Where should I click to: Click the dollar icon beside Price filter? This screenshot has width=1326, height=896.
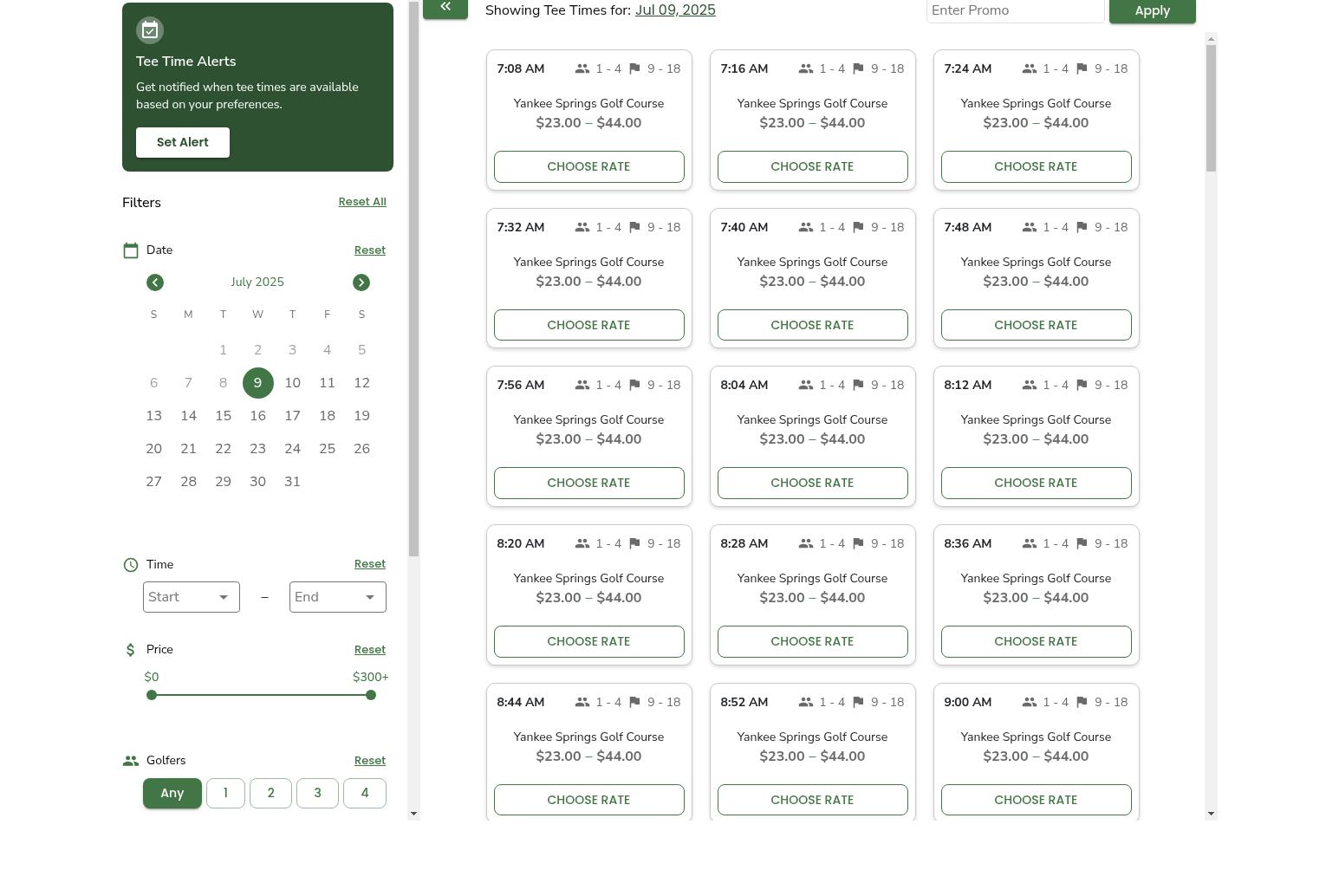[131, 650]
